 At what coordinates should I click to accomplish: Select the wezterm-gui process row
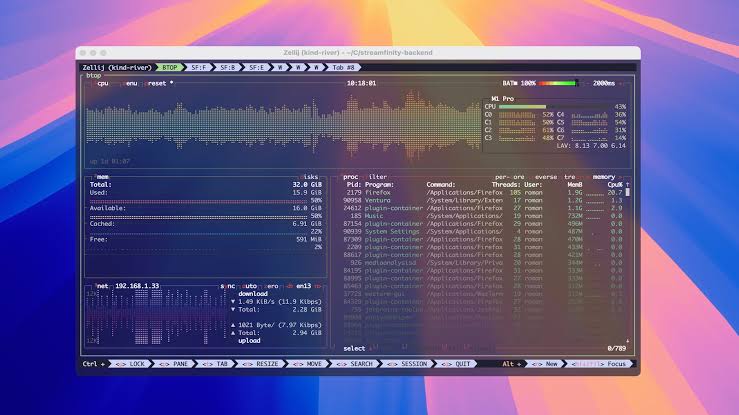click(483, 294)
